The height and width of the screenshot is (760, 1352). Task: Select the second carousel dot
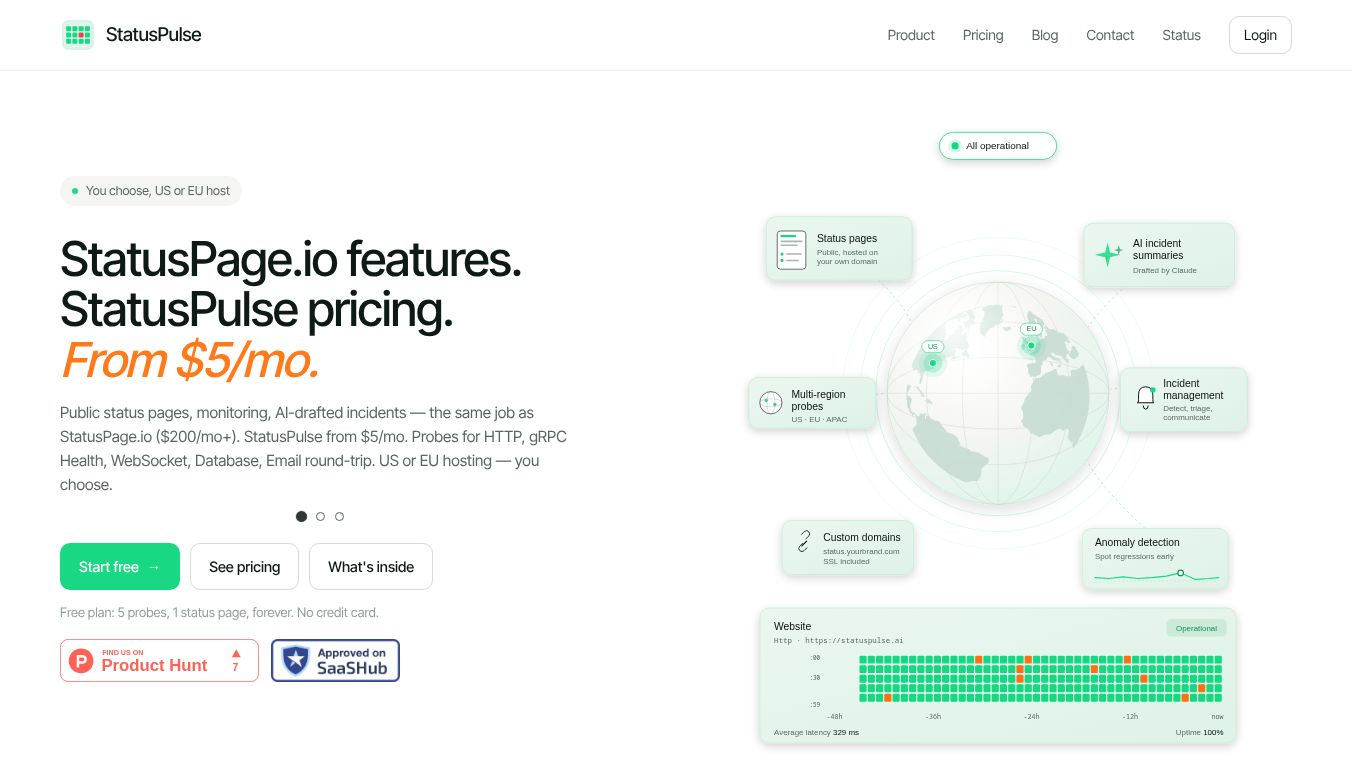tap(320, 517)
